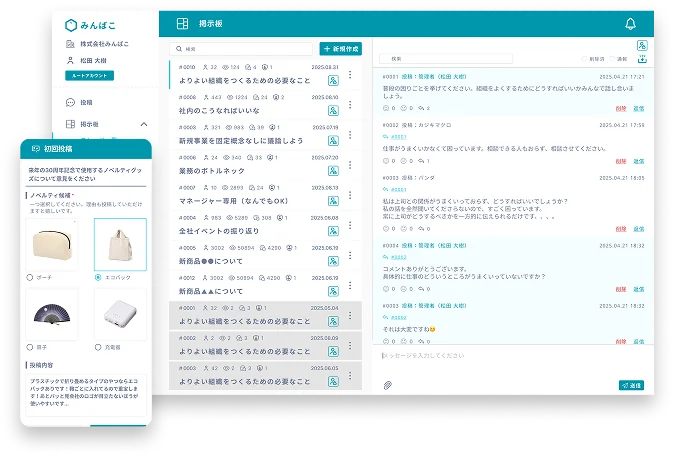Click the attachment paperclip icon
Image resolution: width=674 pixels, height=457 pixels.
coord(387,385)
